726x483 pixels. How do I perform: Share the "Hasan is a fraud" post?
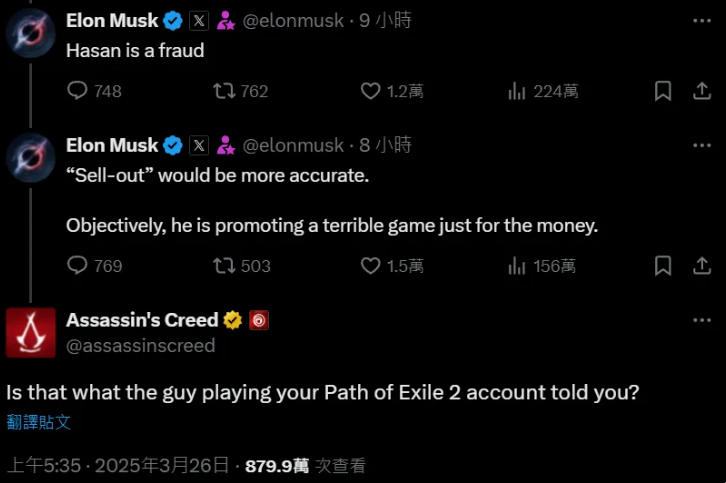coord(701,91)
